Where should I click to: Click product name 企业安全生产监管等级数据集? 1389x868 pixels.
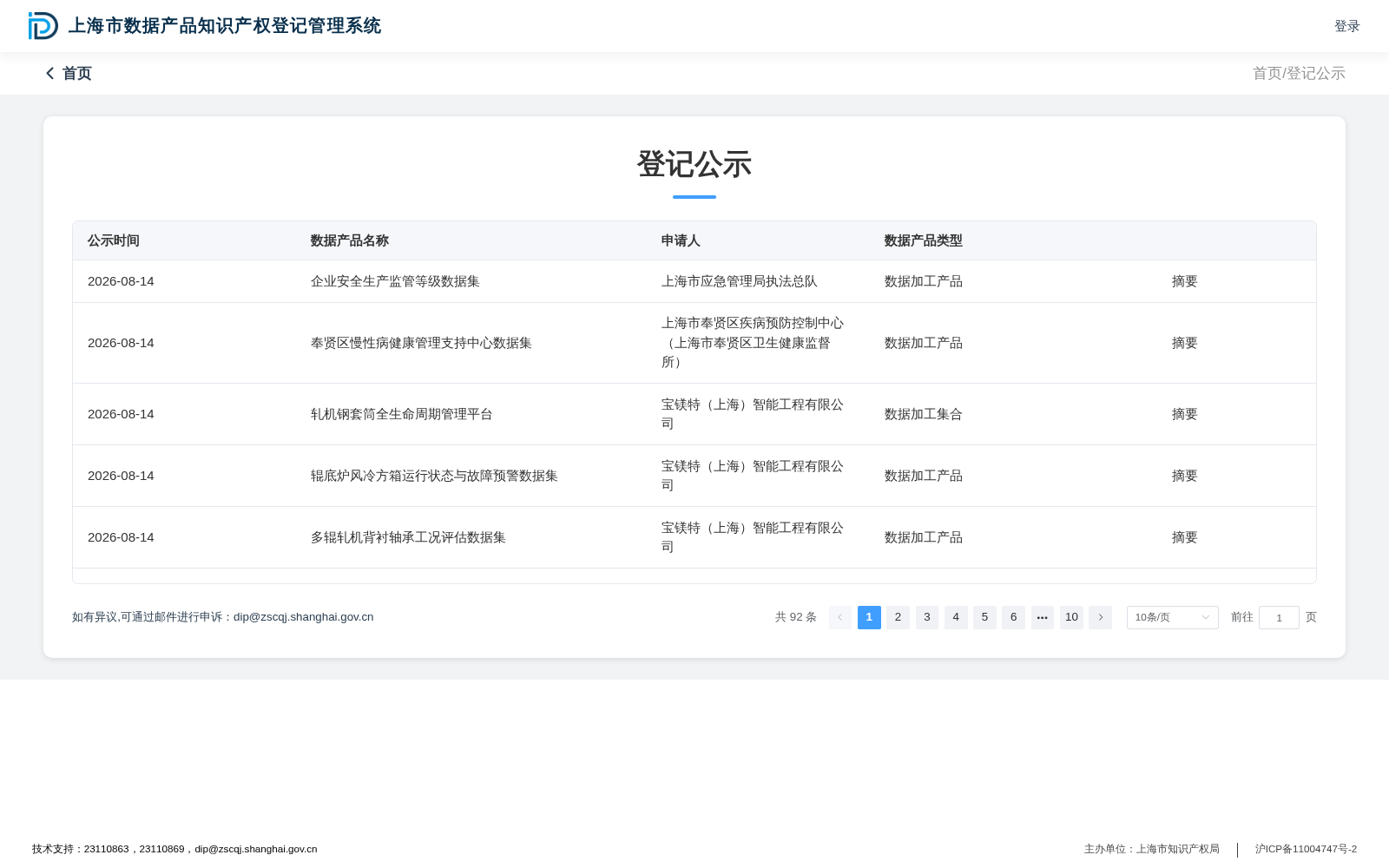[395, 281]
